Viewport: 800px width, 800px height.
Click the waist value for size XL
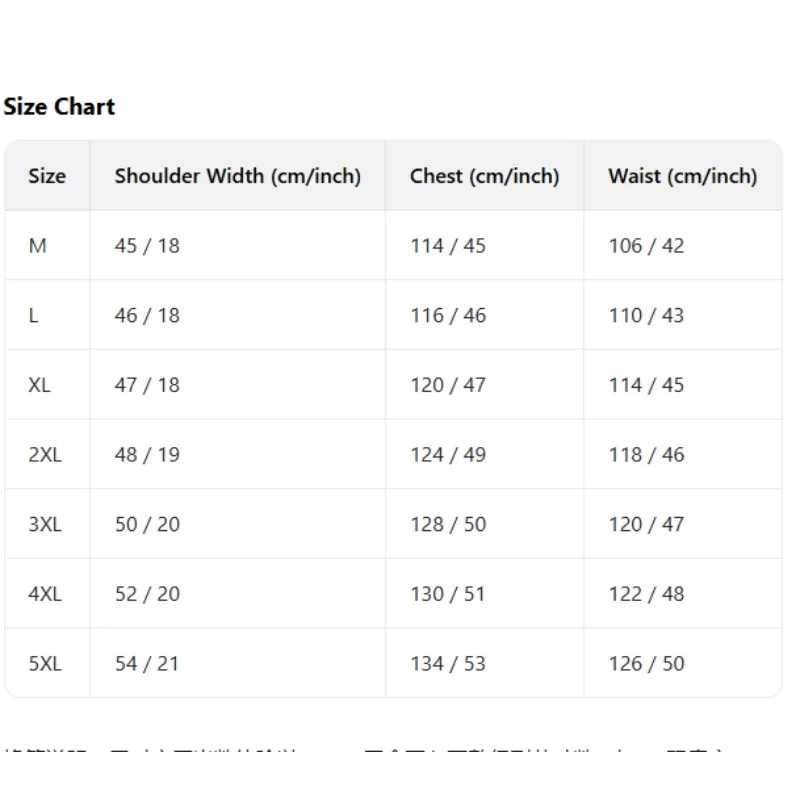pyautogui.click(x=646, y=385)
